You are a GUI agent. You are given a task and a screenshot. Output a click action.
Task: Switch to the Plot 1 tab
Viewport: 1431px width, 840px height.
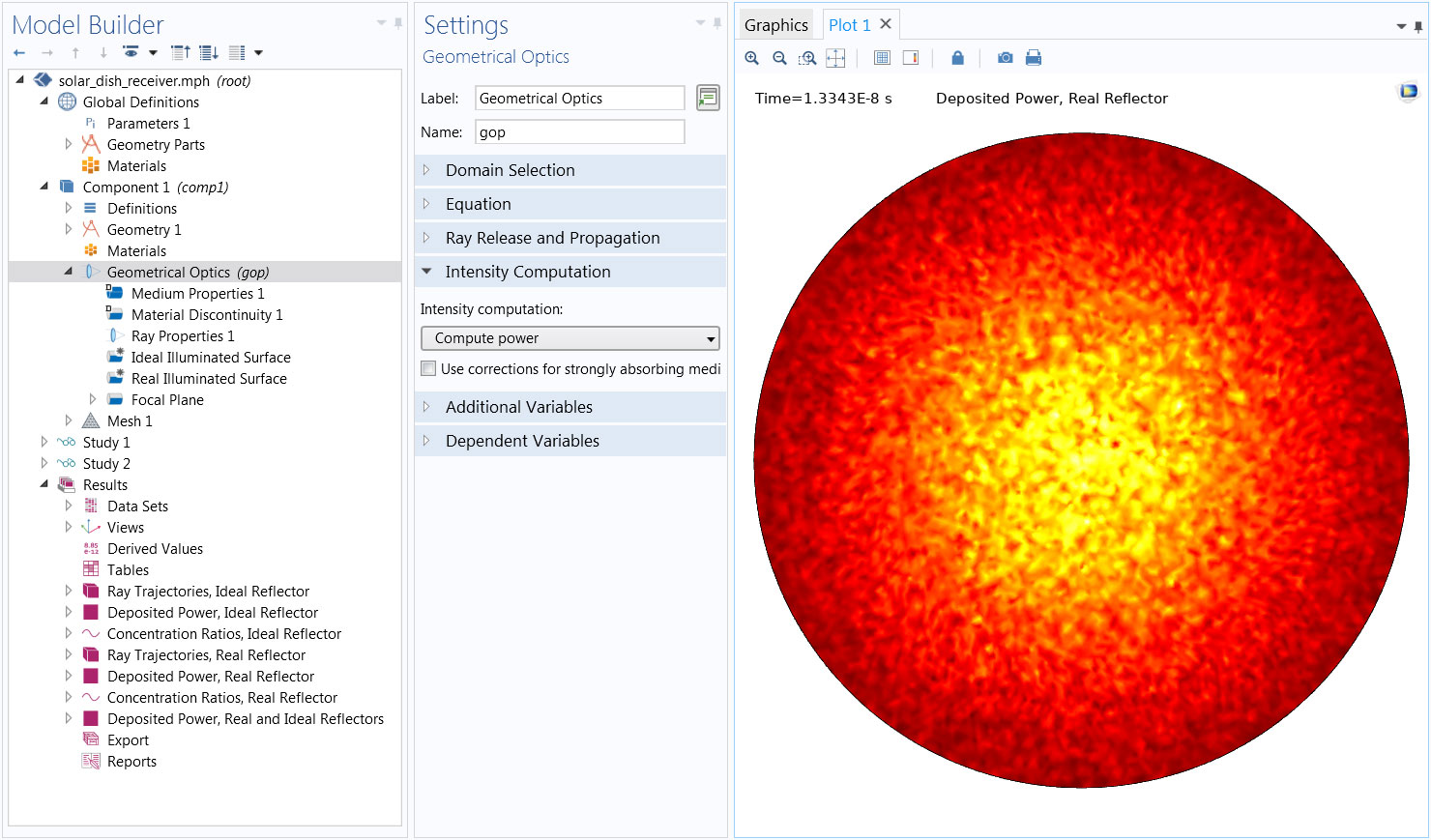tap(849, 25)
